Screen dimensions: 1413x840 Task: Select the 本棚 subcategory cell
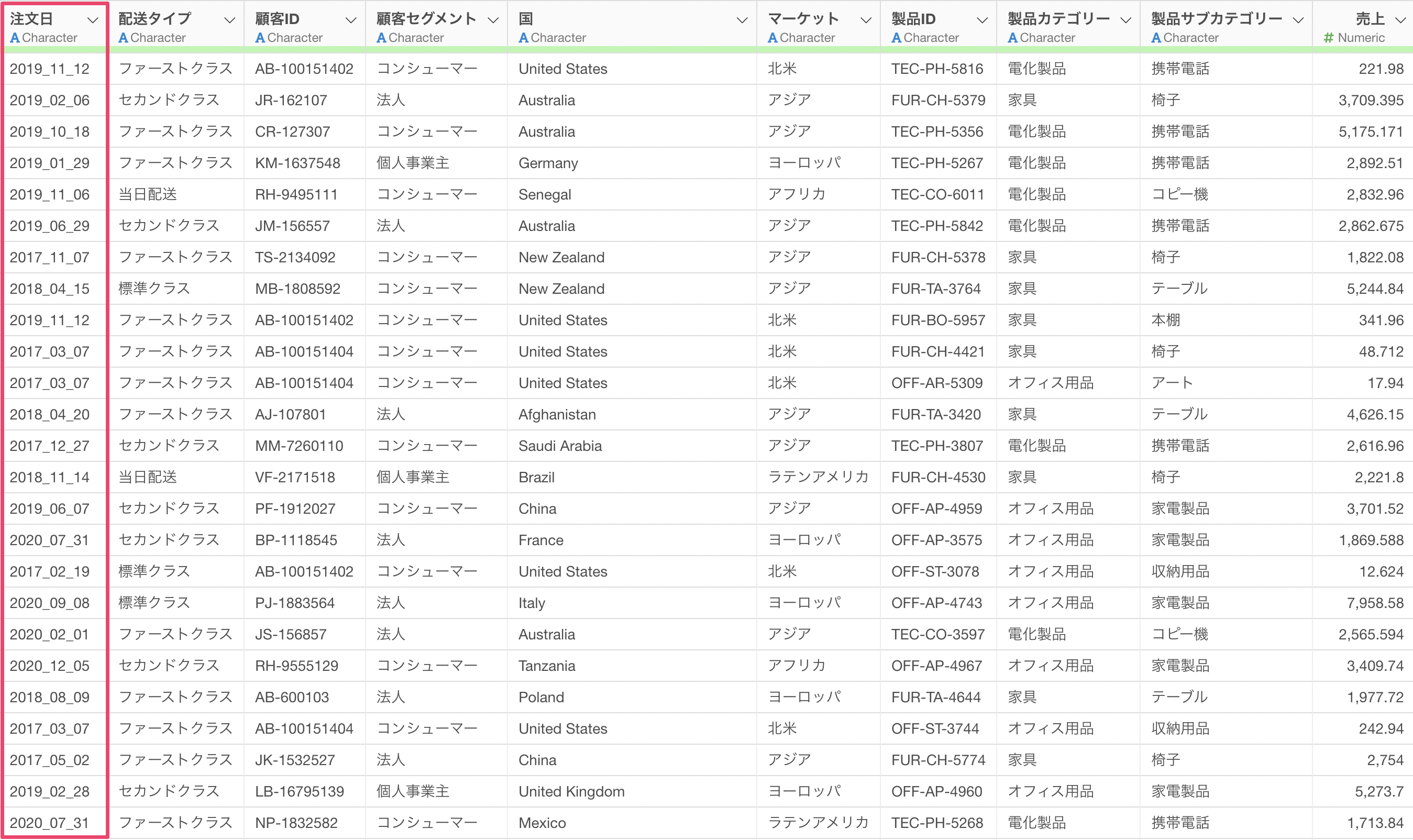click(1166, 320)
